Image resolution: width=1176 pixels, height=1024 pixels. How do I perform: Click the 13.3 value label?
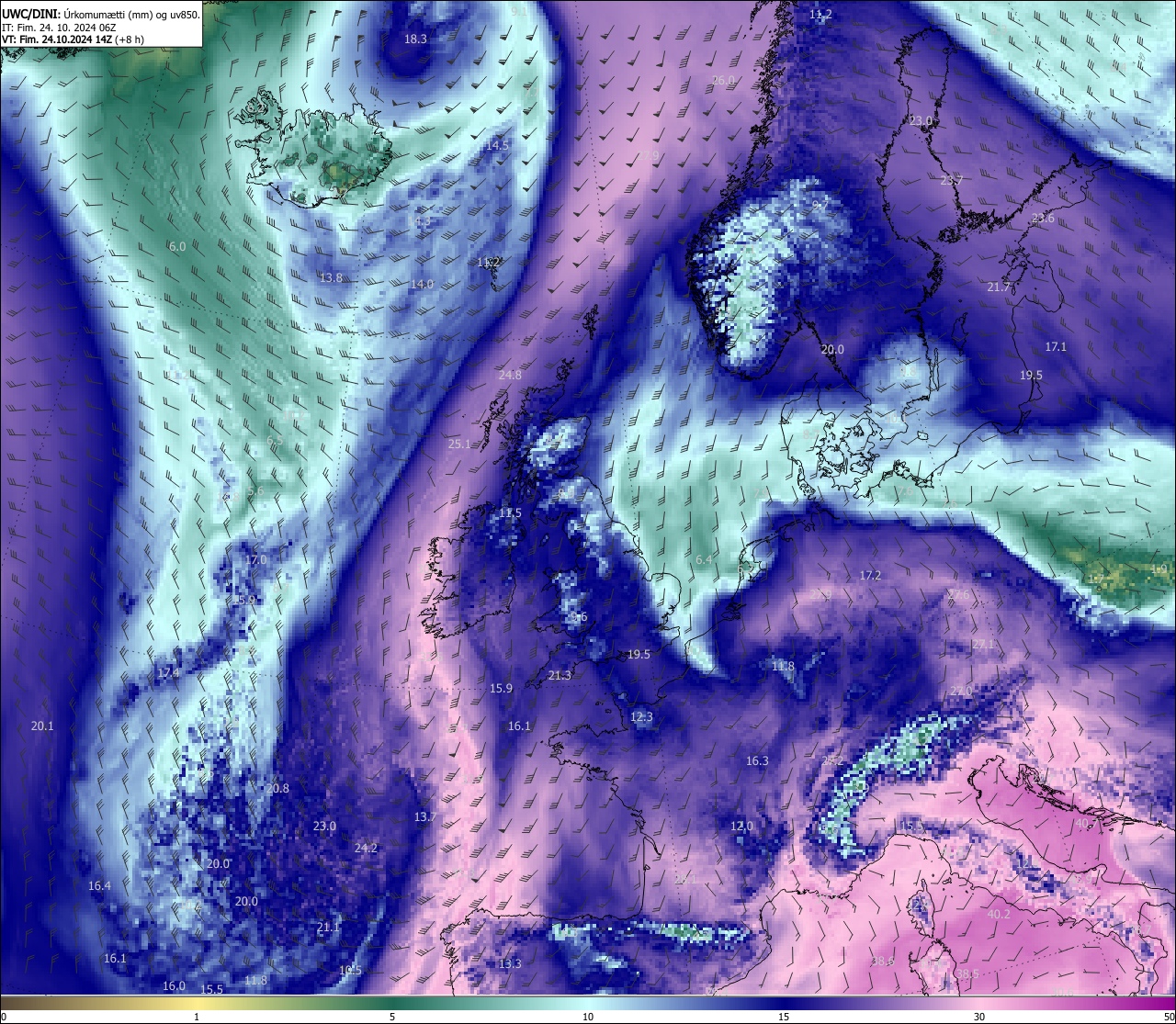point(510,963)
